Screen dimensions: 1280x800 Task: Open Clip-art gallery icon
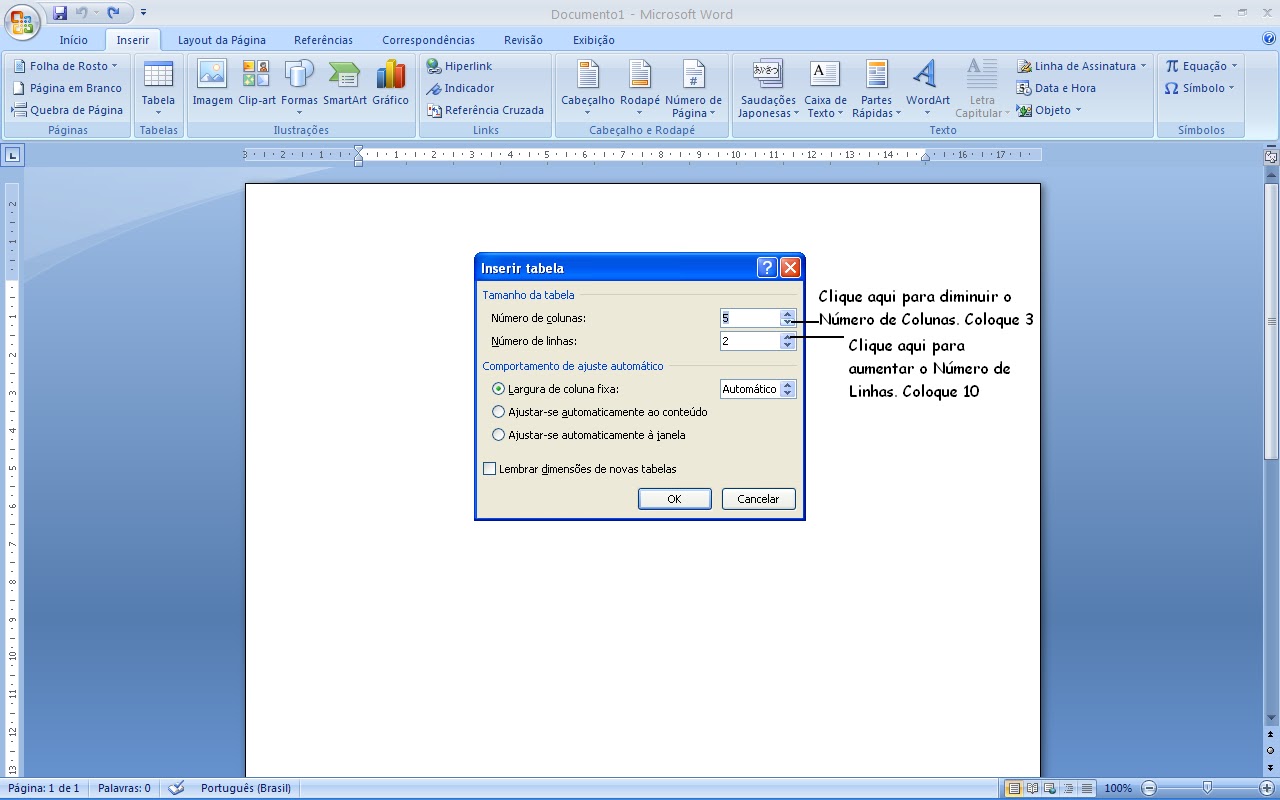[x=256, y=74]
